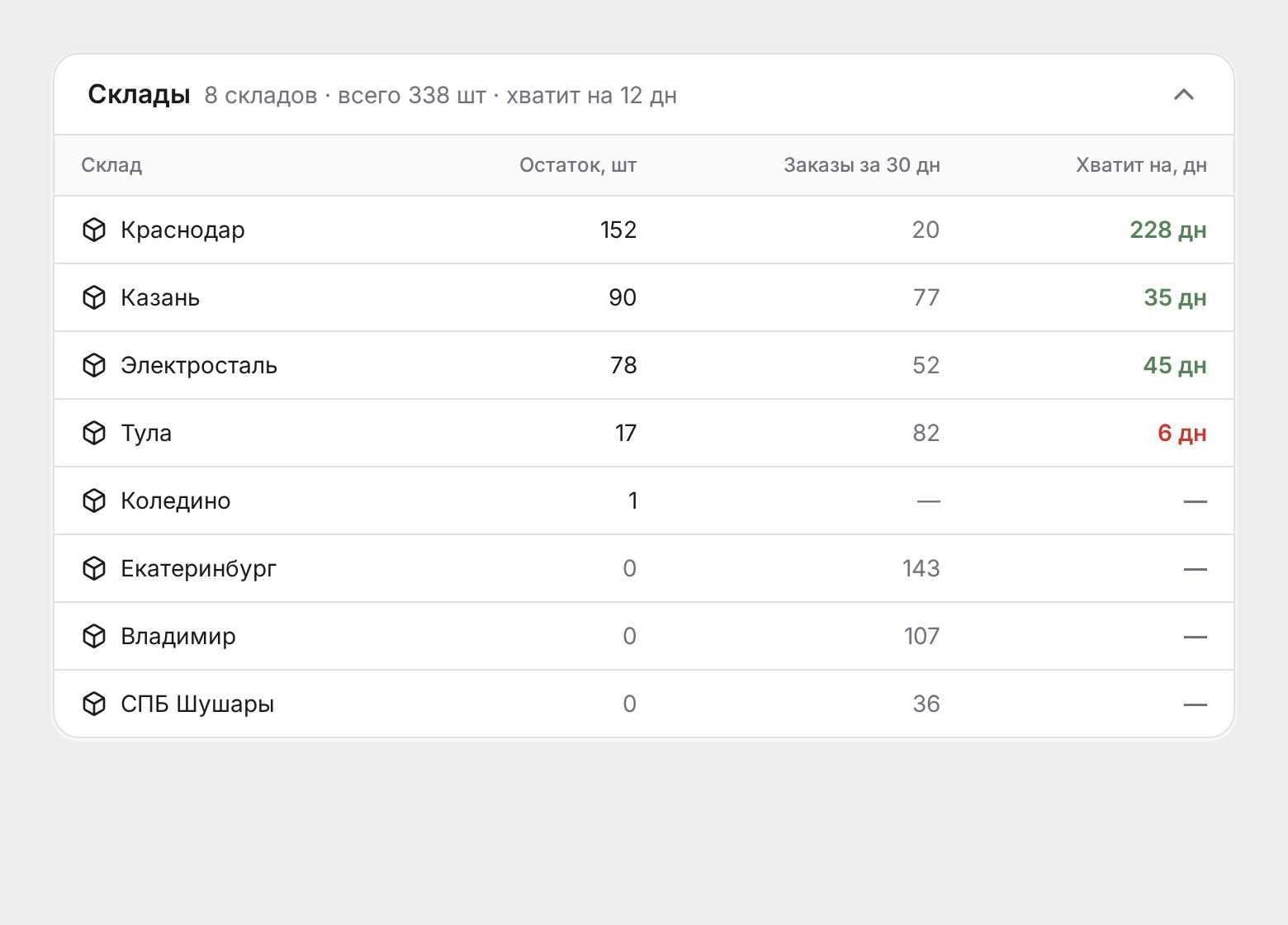Click the Склад column header

(111, 165)
